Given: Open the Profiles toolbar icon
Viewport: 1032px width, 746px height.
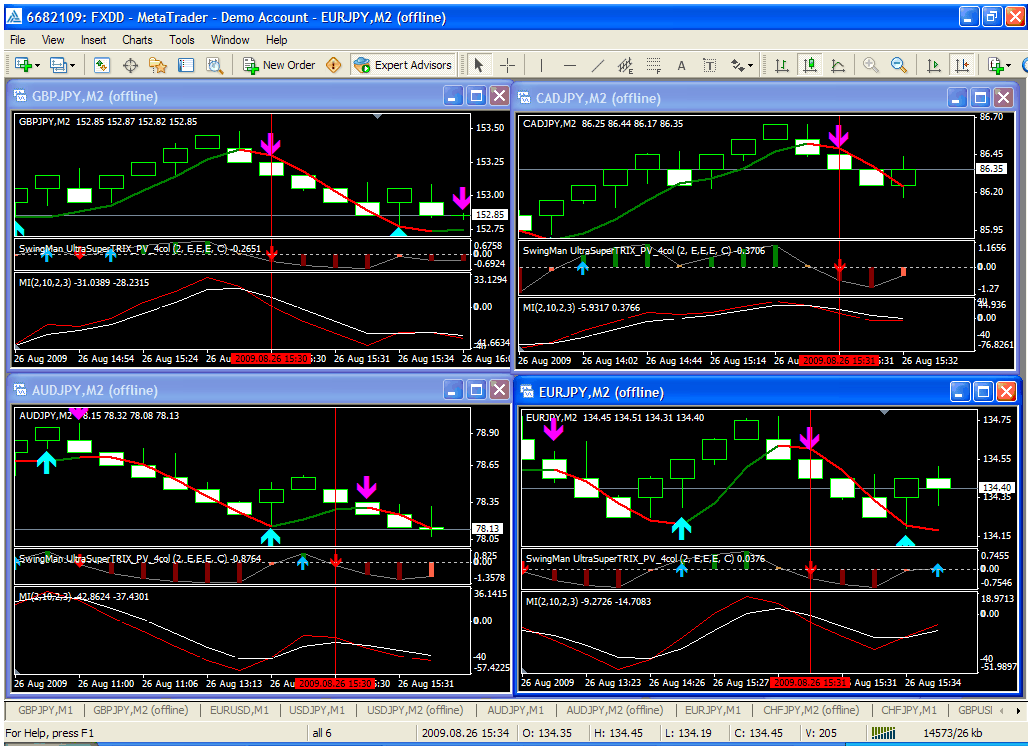Looking at the screenshot, I should coord(58,65).
